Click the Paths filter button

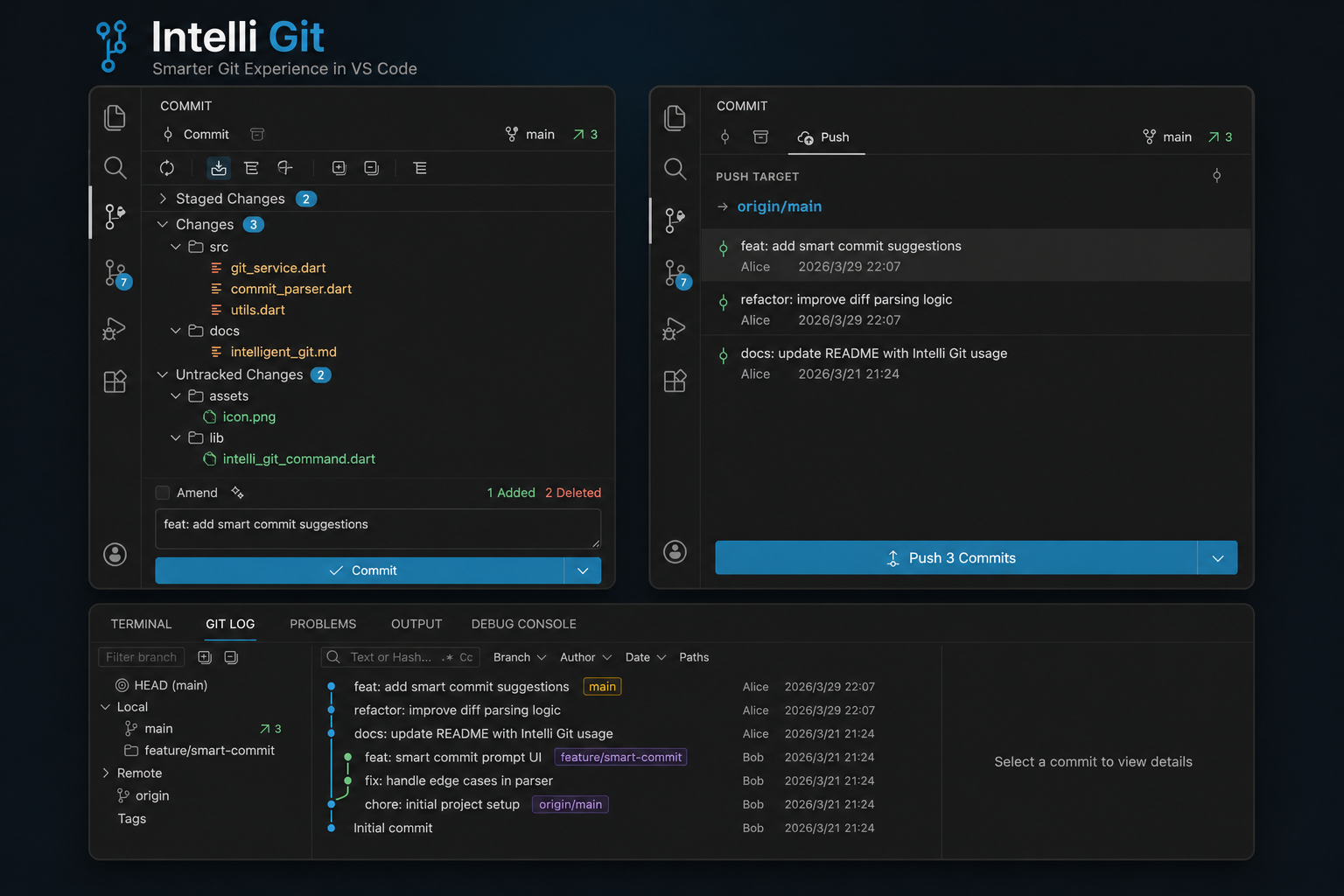coord(694,657)
